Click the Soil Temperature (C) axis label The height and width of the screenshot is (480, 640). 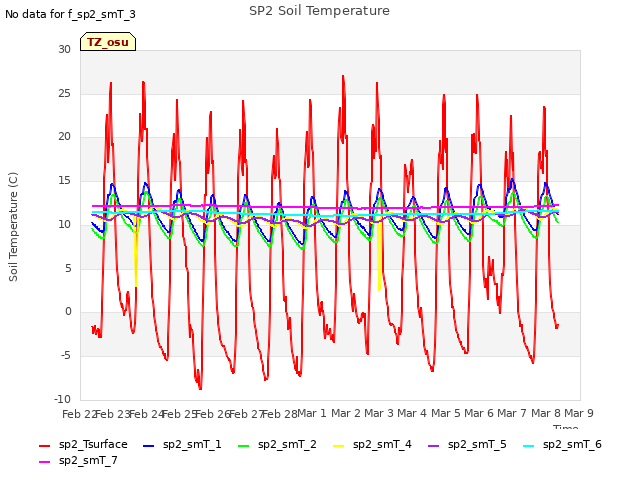[13, 227]
